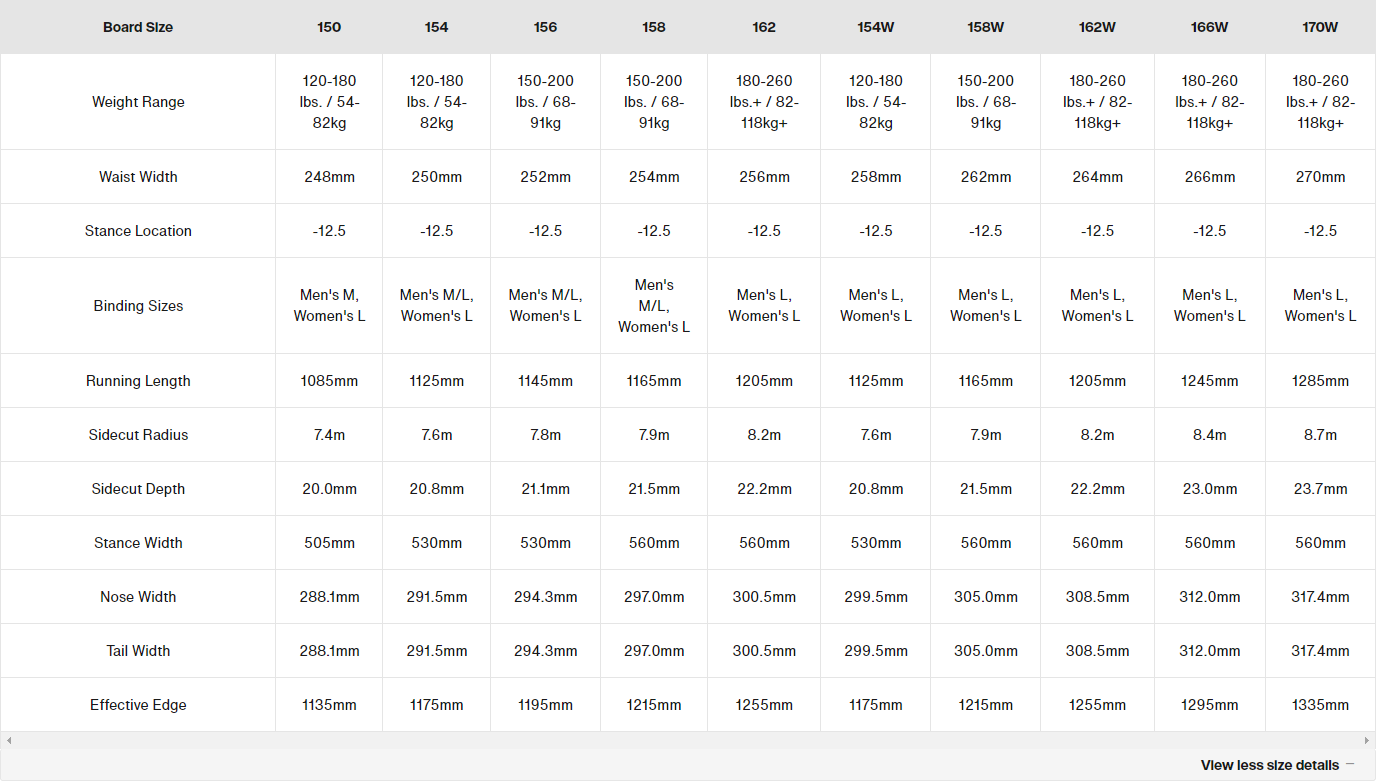Image resolution: width=1376 pixels, height=782 pixels.
Task: Click the 248mm waist width cell
Action: [x=329, y=177]
